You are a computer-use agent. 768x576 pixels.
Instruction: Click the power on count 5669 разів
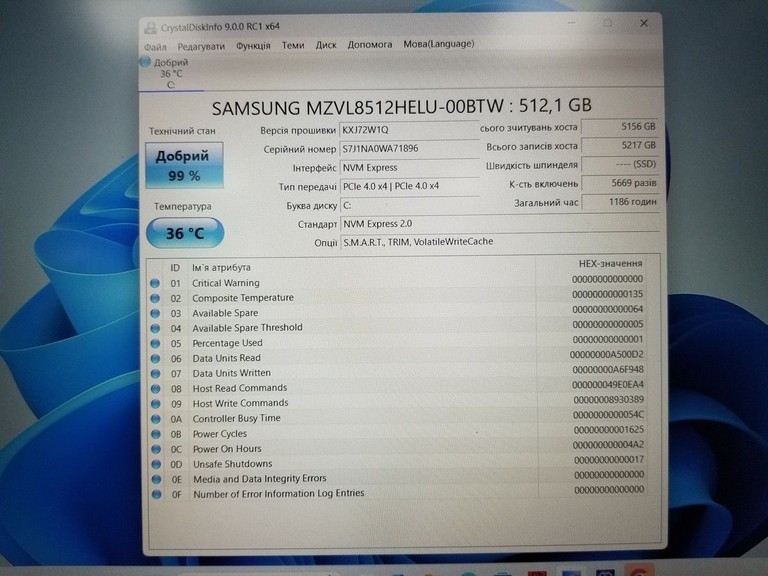pos(620,183)
